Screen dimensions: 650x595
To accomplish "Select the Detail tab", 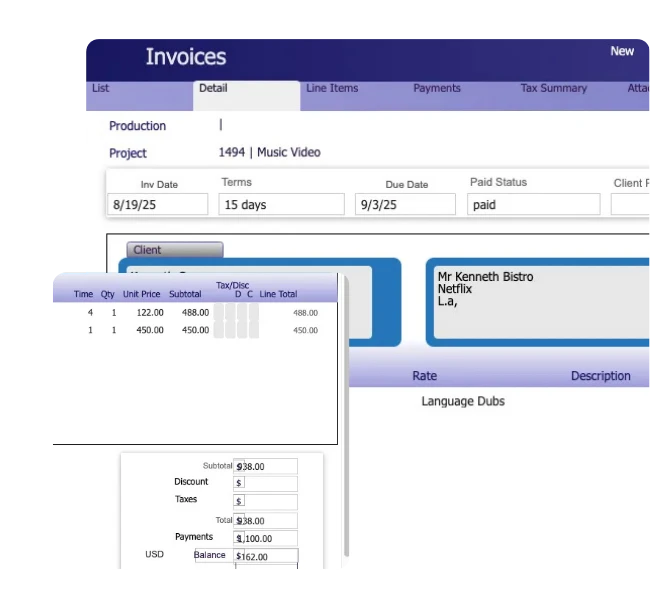I will [246, 95].
